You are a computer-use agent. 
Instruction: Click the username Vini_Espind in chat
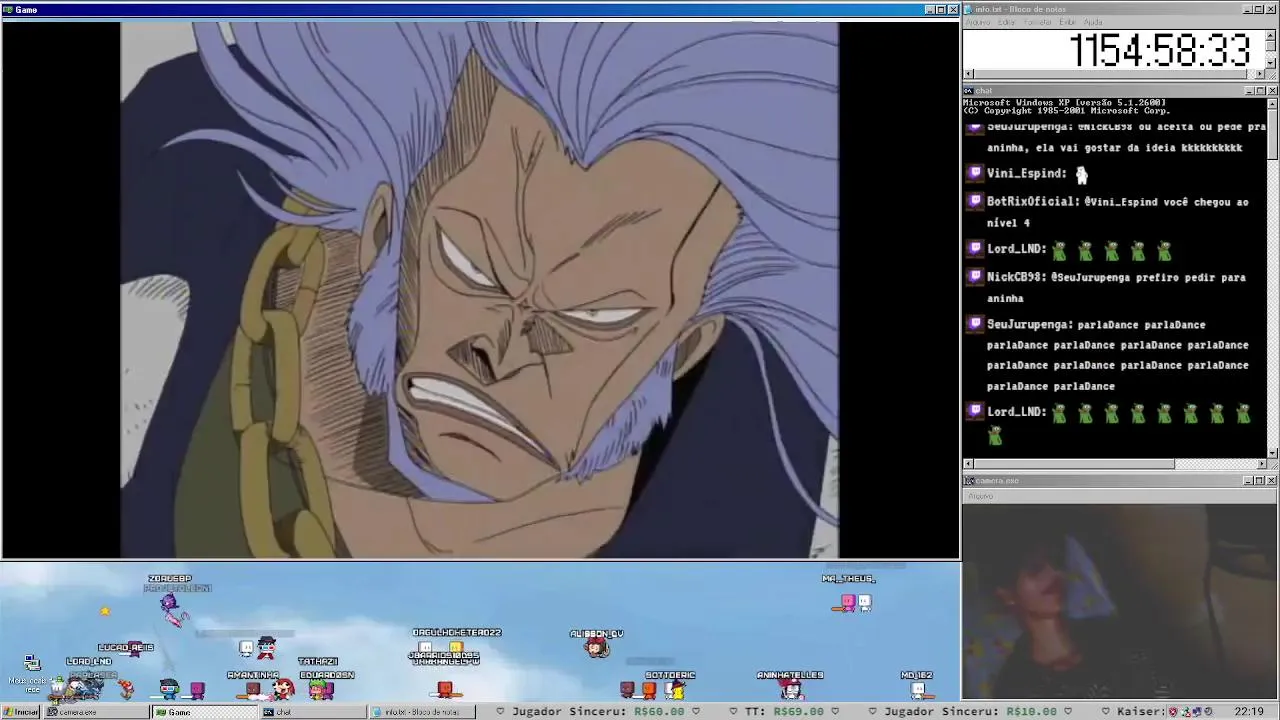(x=1027, y=173)
